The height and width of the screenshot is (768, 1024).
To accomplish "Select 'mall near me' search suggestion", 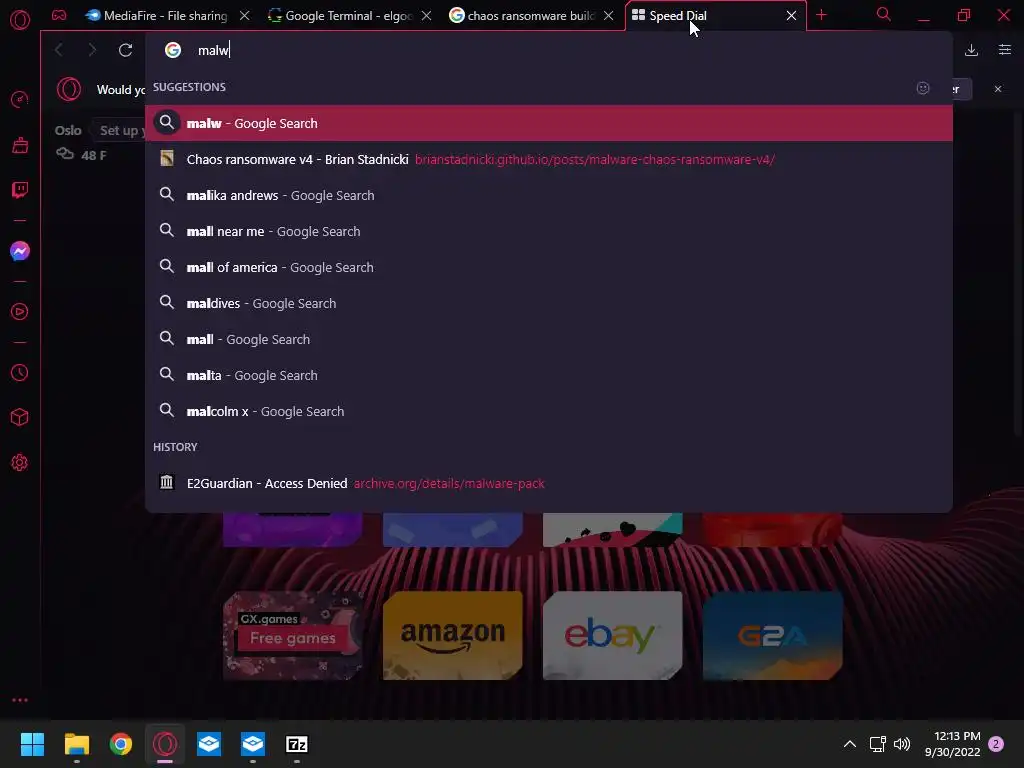I will [x=549, y=231].
